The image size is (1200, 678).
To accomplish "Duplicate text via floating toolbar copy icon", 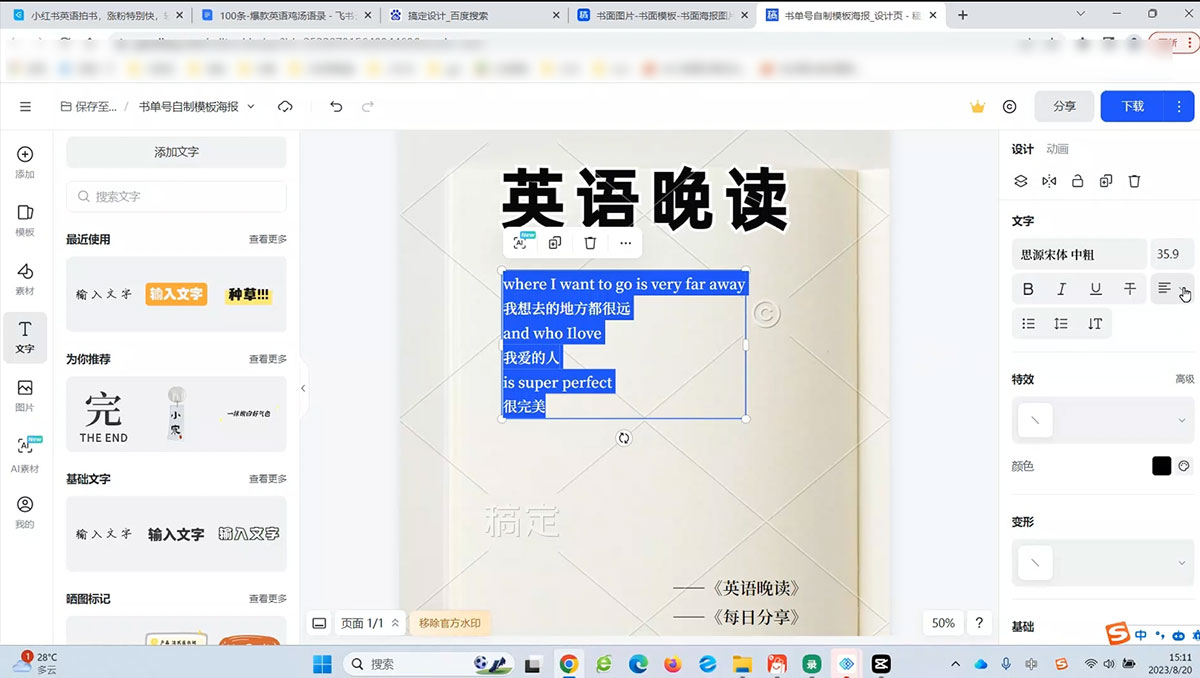I will coord(555,242).
